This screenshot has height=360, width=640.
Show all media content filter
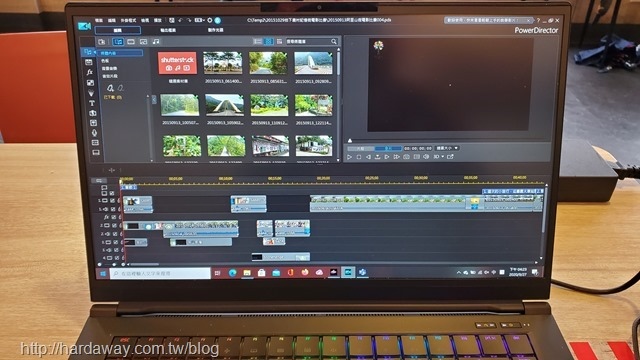tap(118, 42)
